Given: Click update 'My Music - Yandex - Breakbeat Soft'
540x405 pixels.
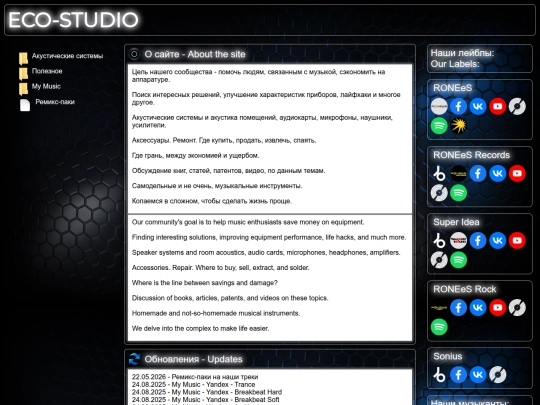Looking at the screenshot, I should click(225, 399).
